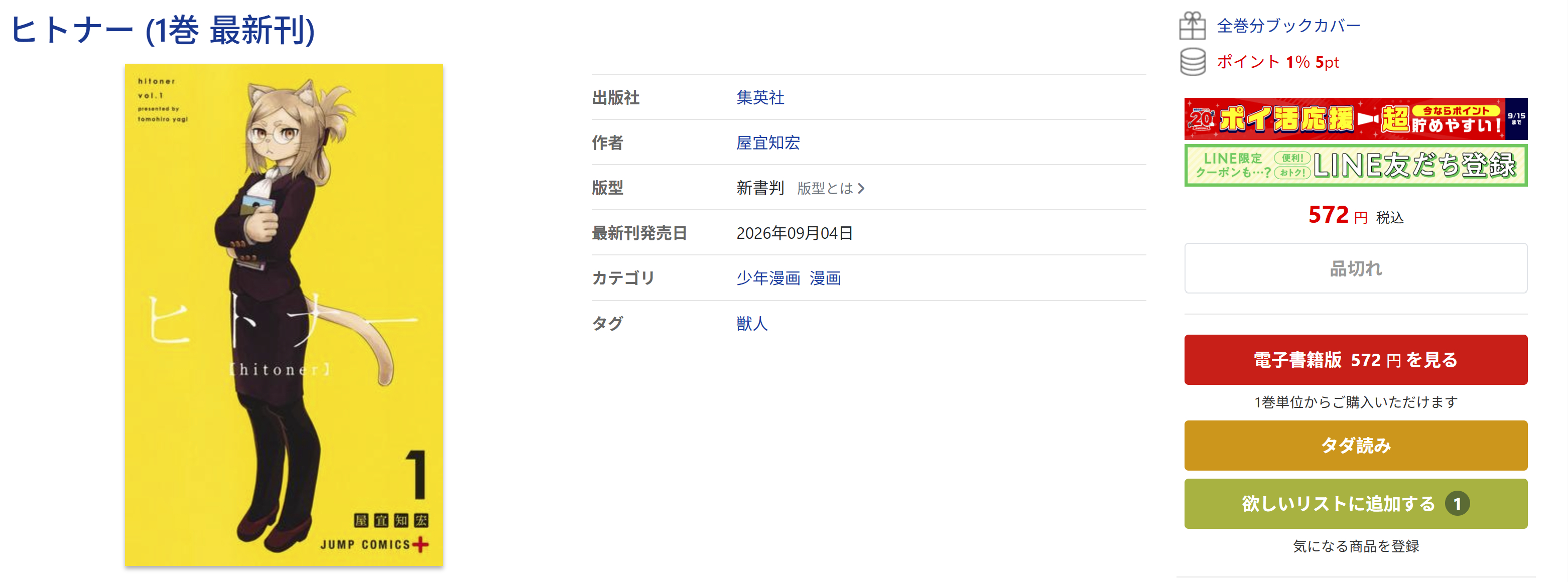The height and width of the screenshot is (582, 1568).
Task: Open author link 屋宜知宏
Action: [x=767, y=143]
